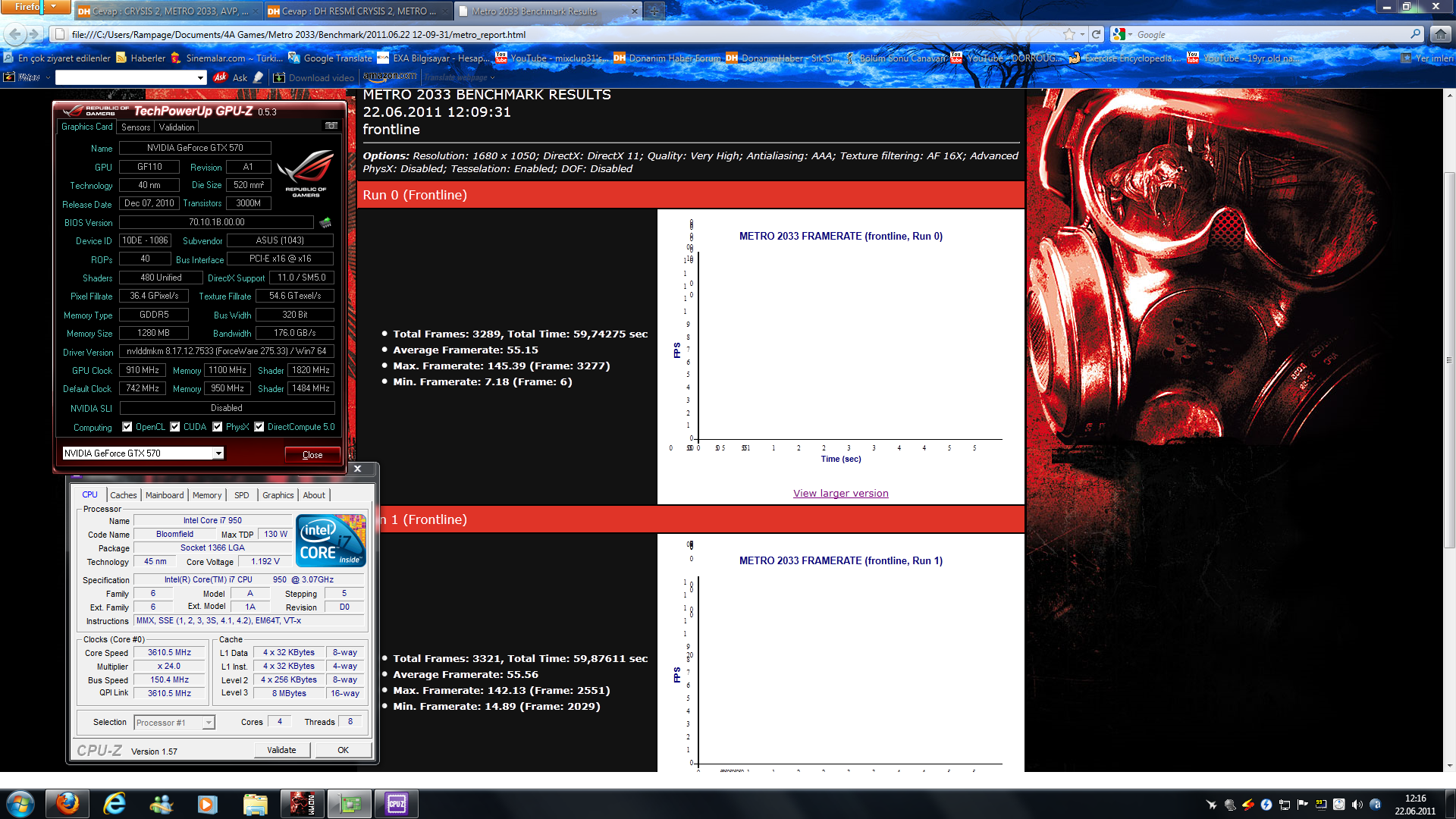Switch to the GPU-Z taskbar icon
The height and width of the screenshot is (819, 1456).
click(350, 804)
